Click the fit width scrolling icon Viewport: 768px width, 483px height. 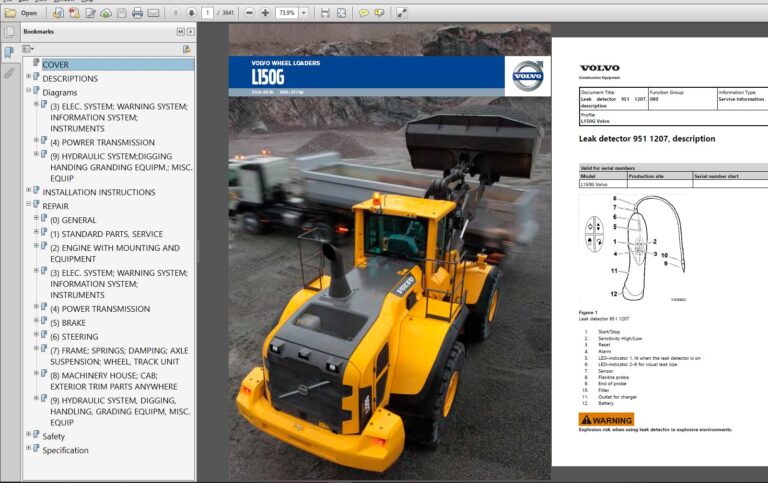tap(325, 13)
